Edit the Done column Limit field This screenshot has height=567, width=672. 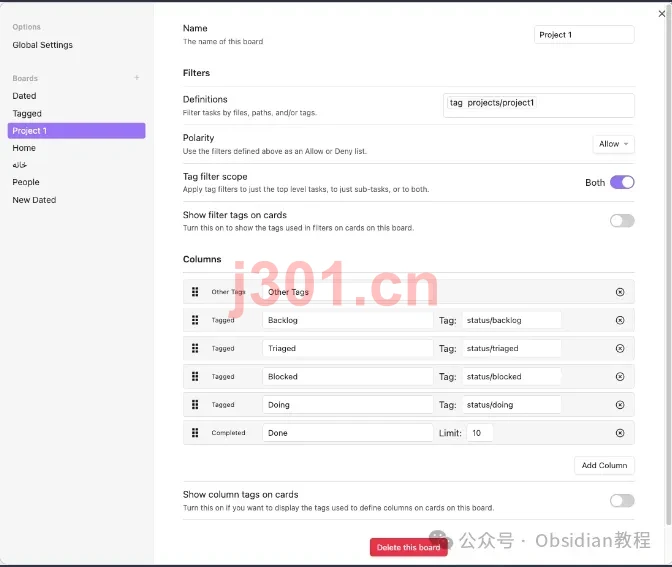click(480, 433)
